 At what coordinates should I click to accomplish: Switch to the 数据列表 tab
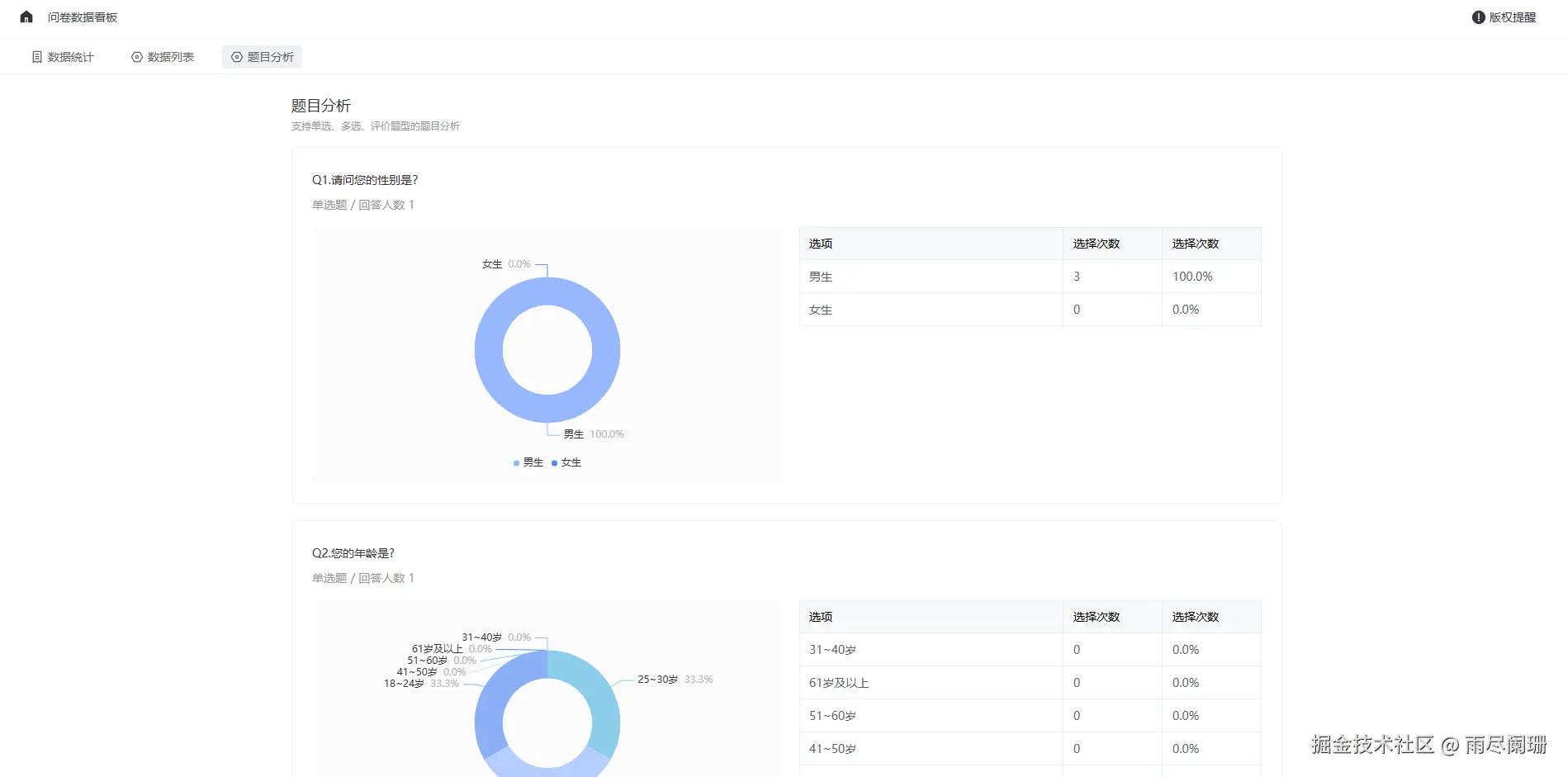coord(173,56)
